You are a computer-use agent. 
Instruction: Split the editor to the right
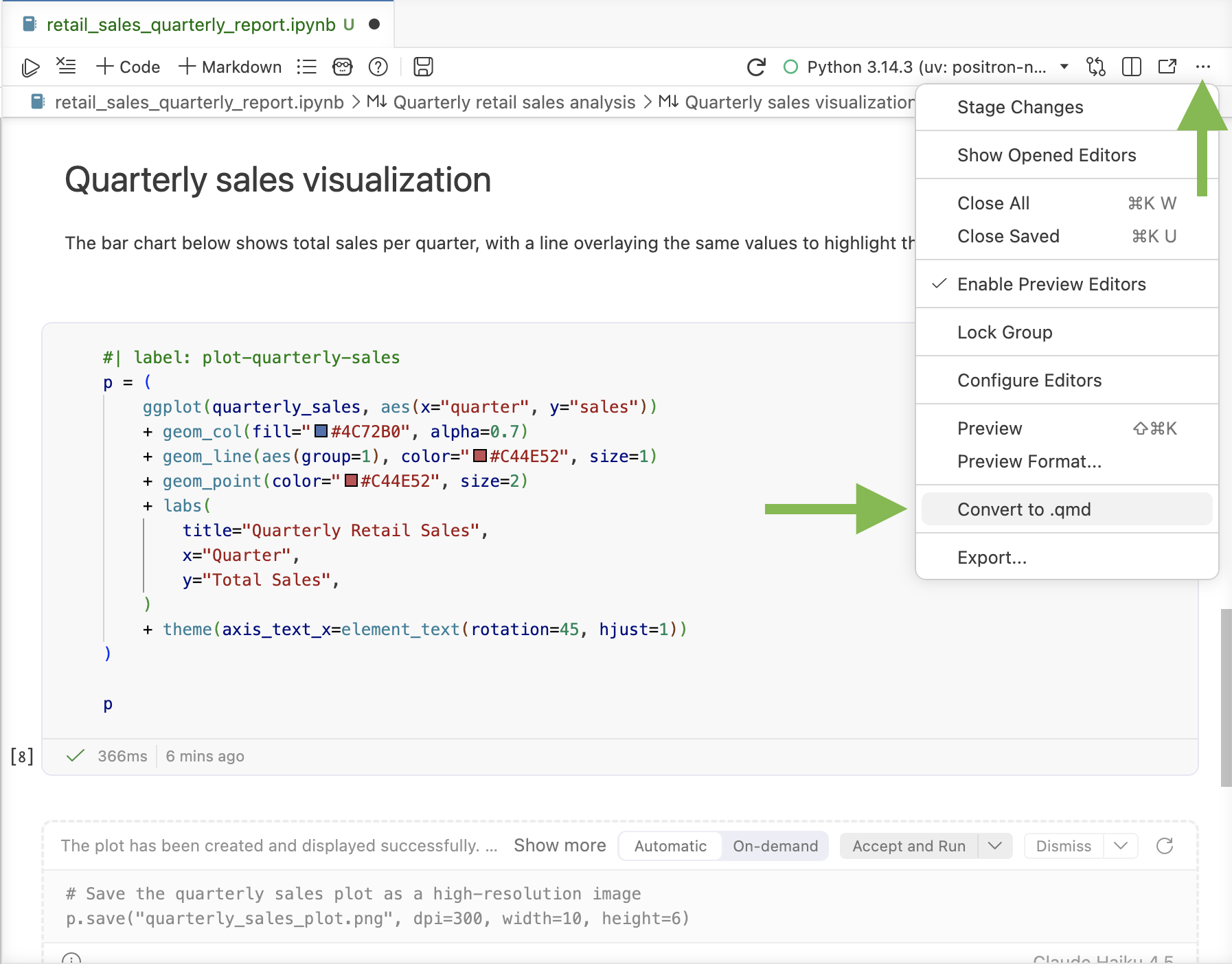pos(1132,67)
